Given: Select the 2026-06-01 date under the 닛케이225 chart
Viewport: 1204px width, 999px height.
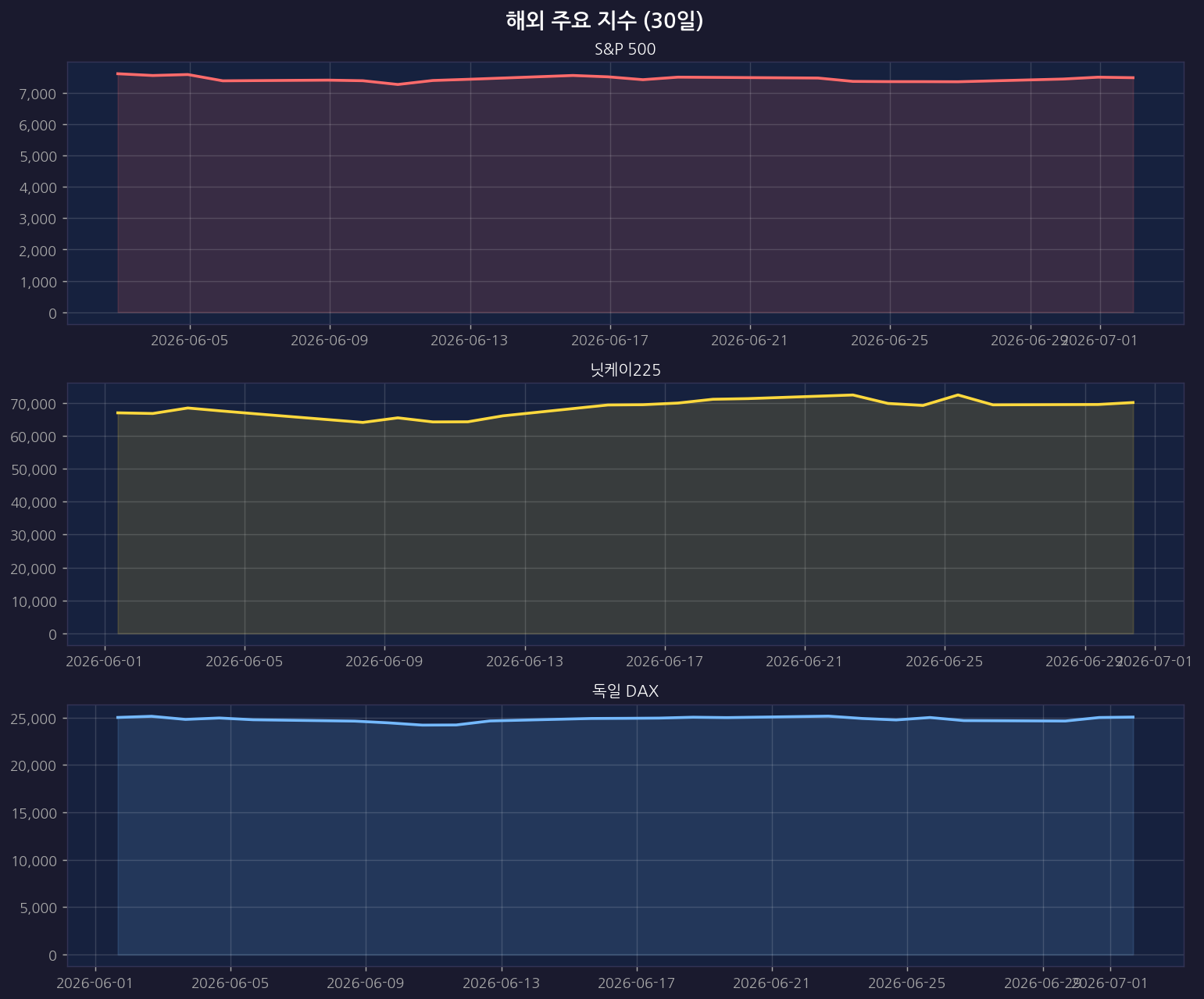Looking at the screenshot, I should 105,662.
